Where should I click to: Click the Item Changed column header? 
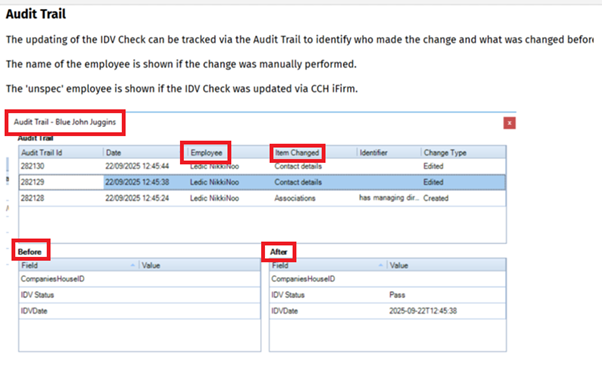(x=297, y=153)
